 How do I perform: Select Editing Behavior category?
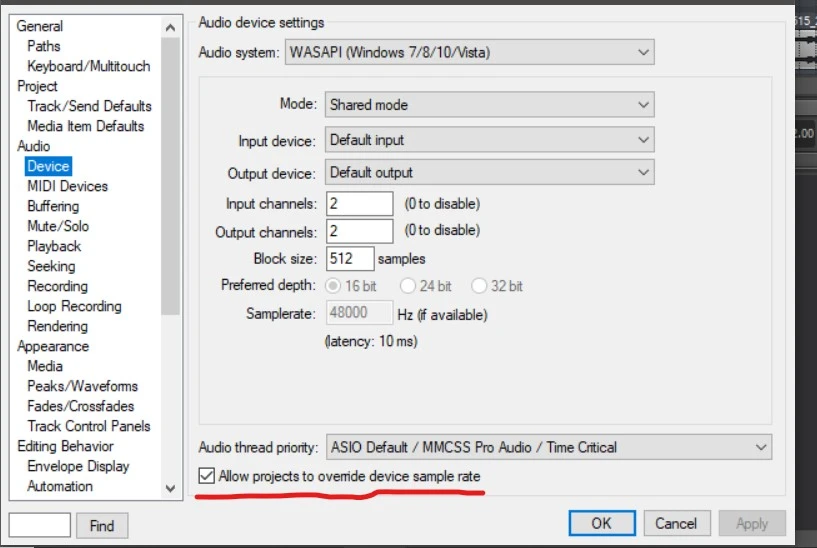point(65,446)
